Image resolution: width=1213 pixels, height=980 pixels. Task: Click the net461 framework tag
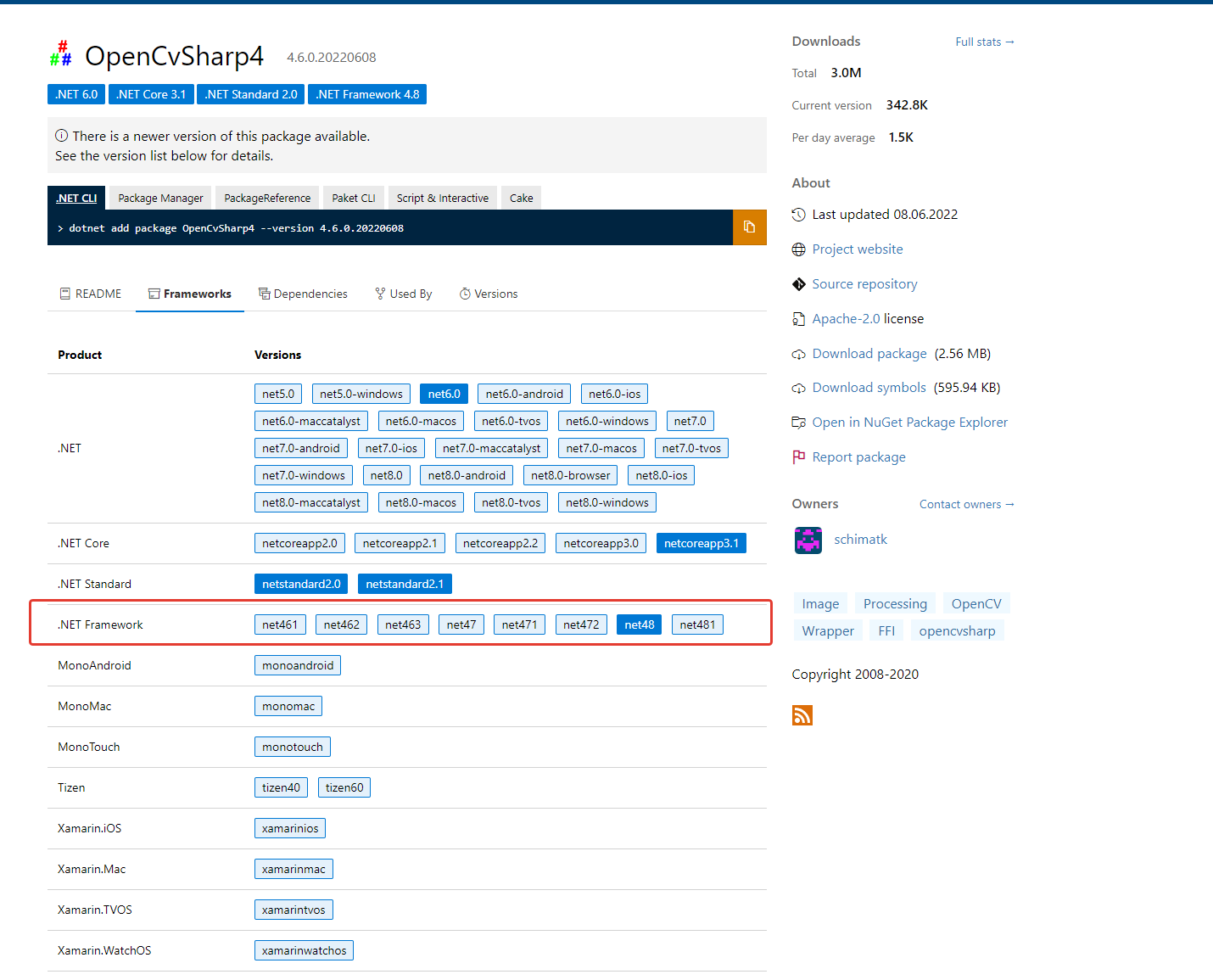280,624
